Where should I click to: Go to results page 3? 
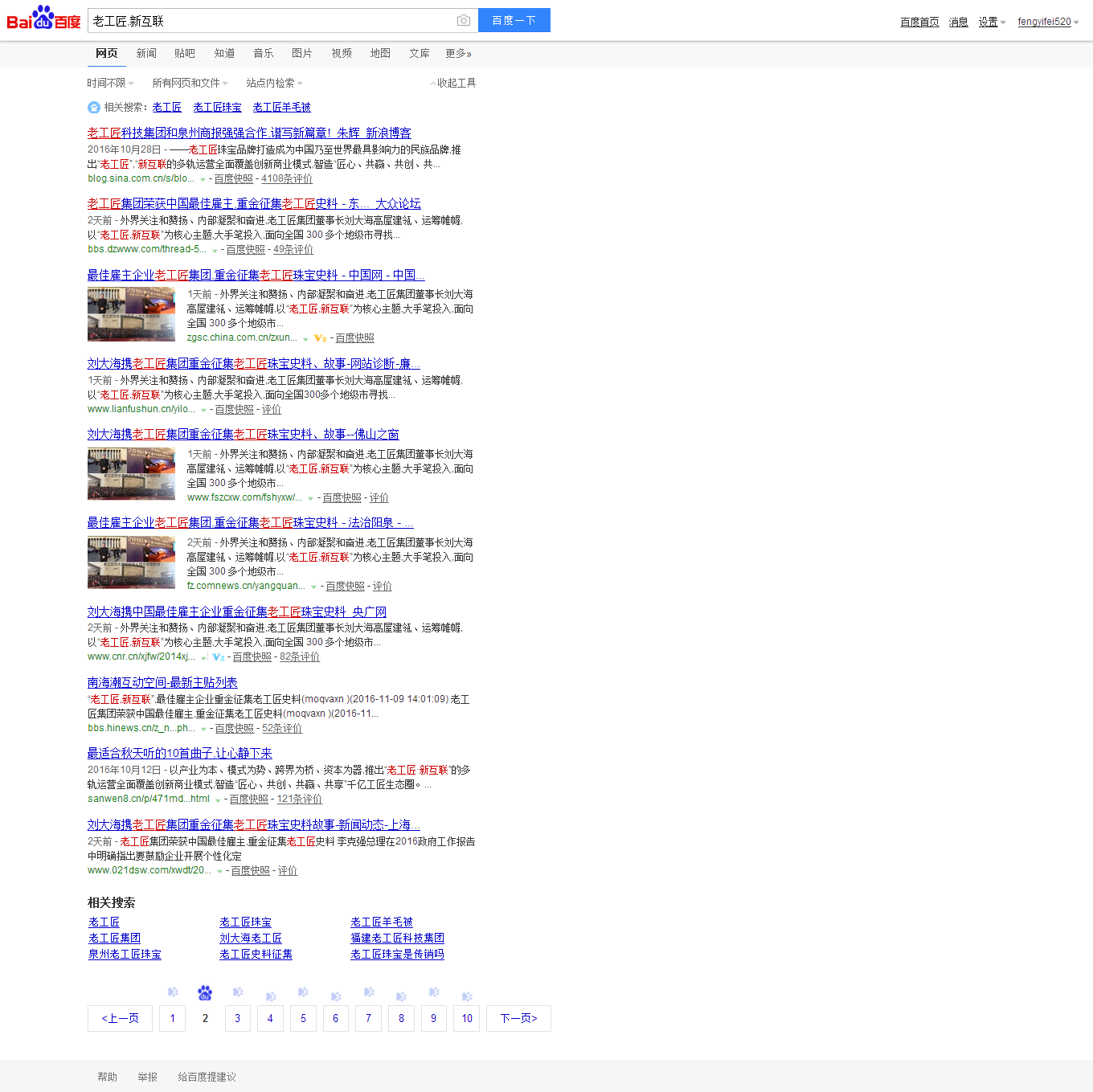pos(237,1018)
